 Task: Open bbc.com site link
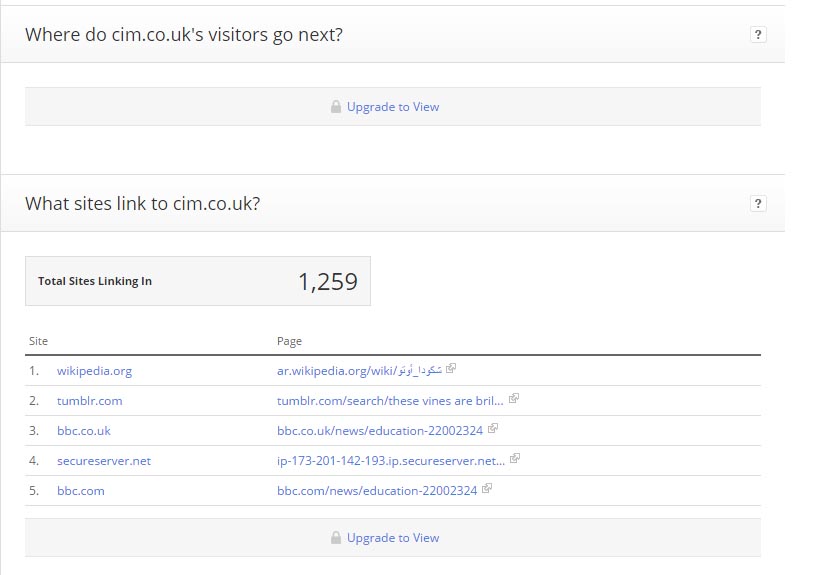[81, 491]
